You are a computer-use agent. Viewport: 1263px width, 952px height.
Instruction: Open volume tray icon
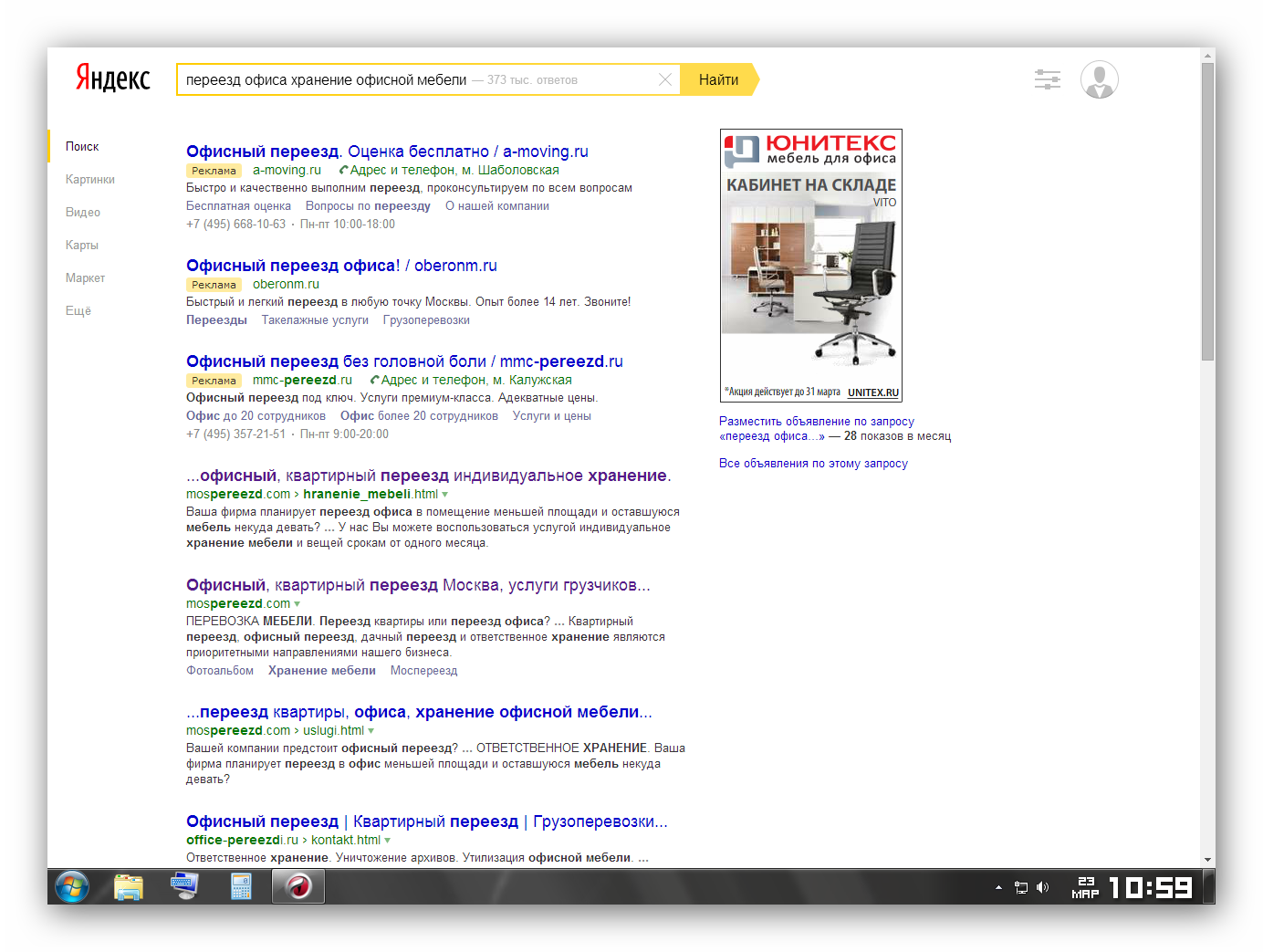pyautogui.click(x=1043, y=887)
